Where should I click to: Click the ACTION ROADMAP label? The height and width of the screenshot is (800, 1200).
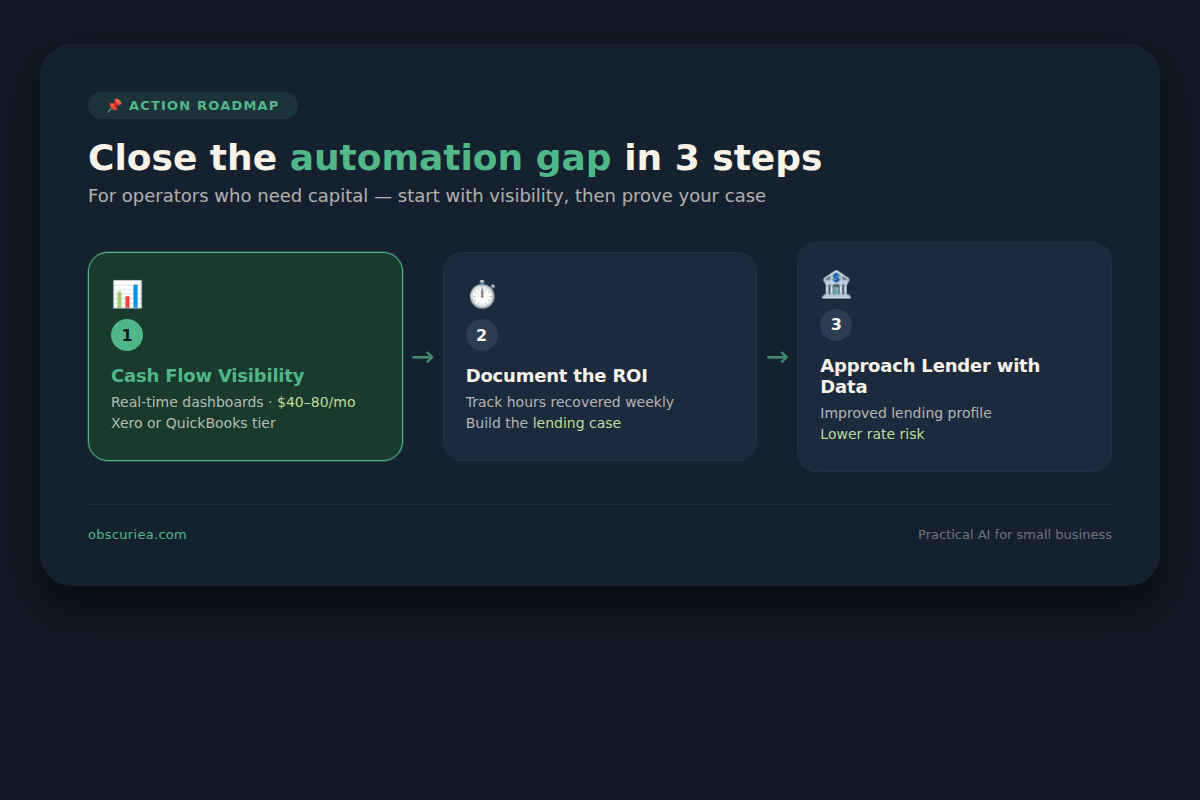[x=204, y=106]
